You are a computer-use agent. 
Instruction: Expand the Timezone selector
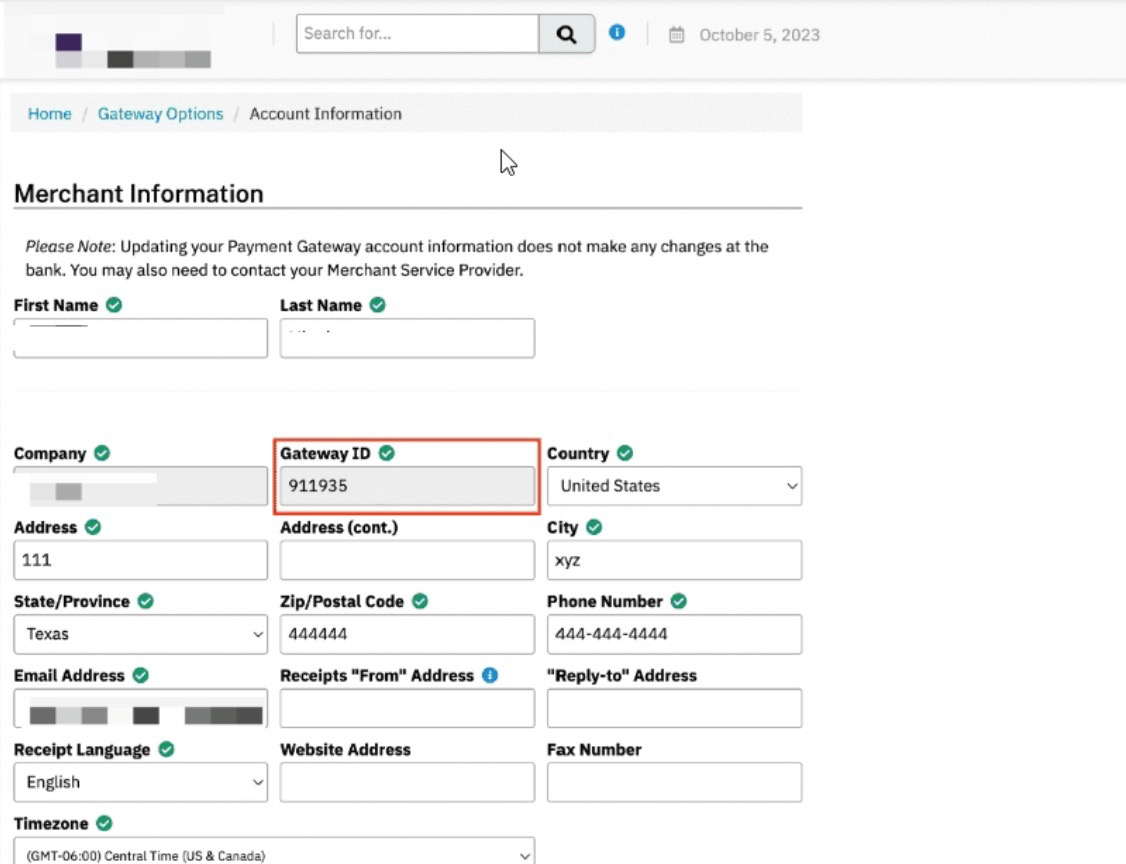274,854
